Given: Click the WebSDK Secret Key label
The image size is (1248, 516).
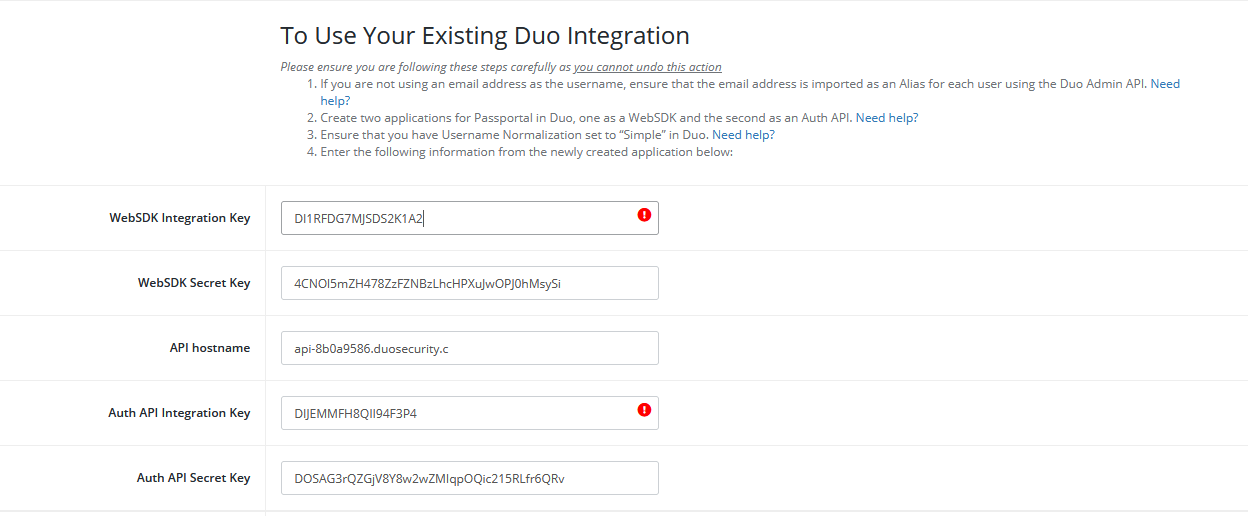Looking at the screenshot, I should point(194,283).
